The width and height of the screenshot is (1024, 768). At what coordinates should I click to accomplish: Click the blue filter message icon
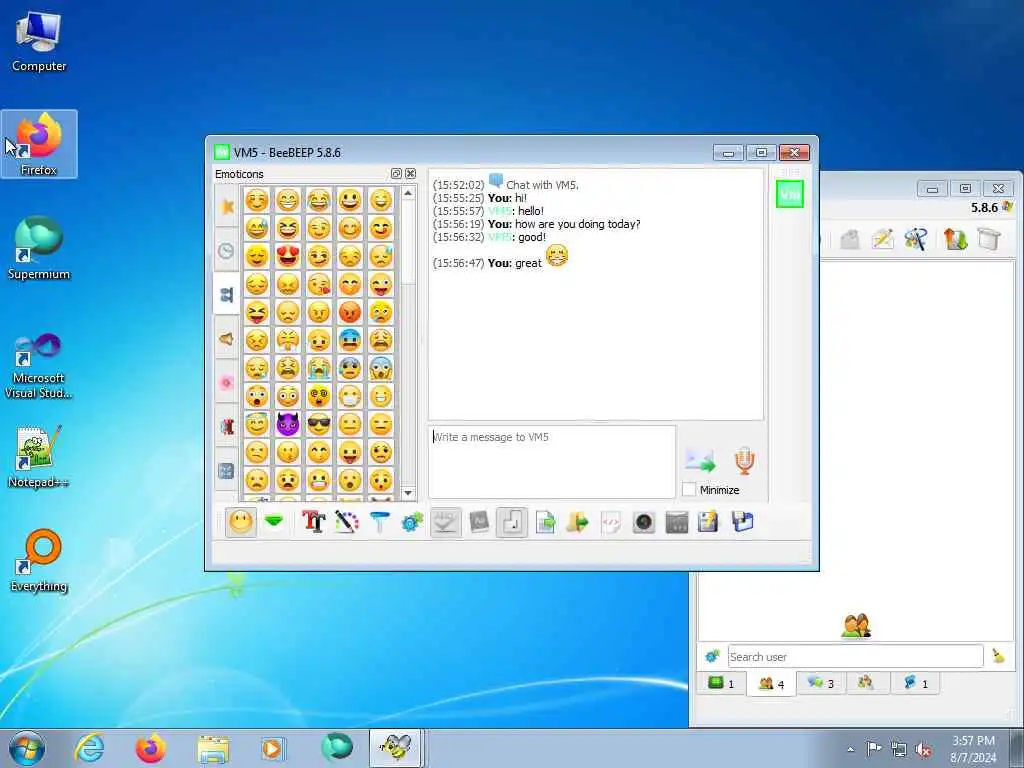(379, 522)
